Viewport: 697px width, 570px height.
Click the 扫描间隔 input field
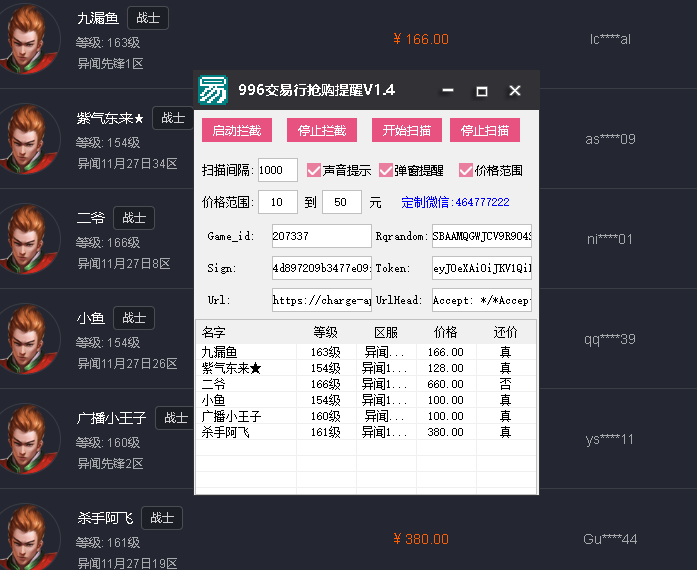coord(277,170)
